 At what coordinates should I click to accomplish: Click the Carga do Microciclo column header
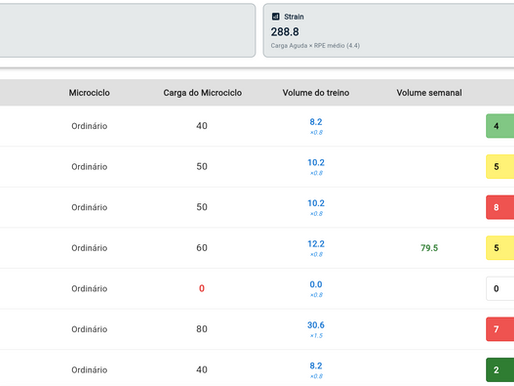pyautogui.click(x=202, y=93)
